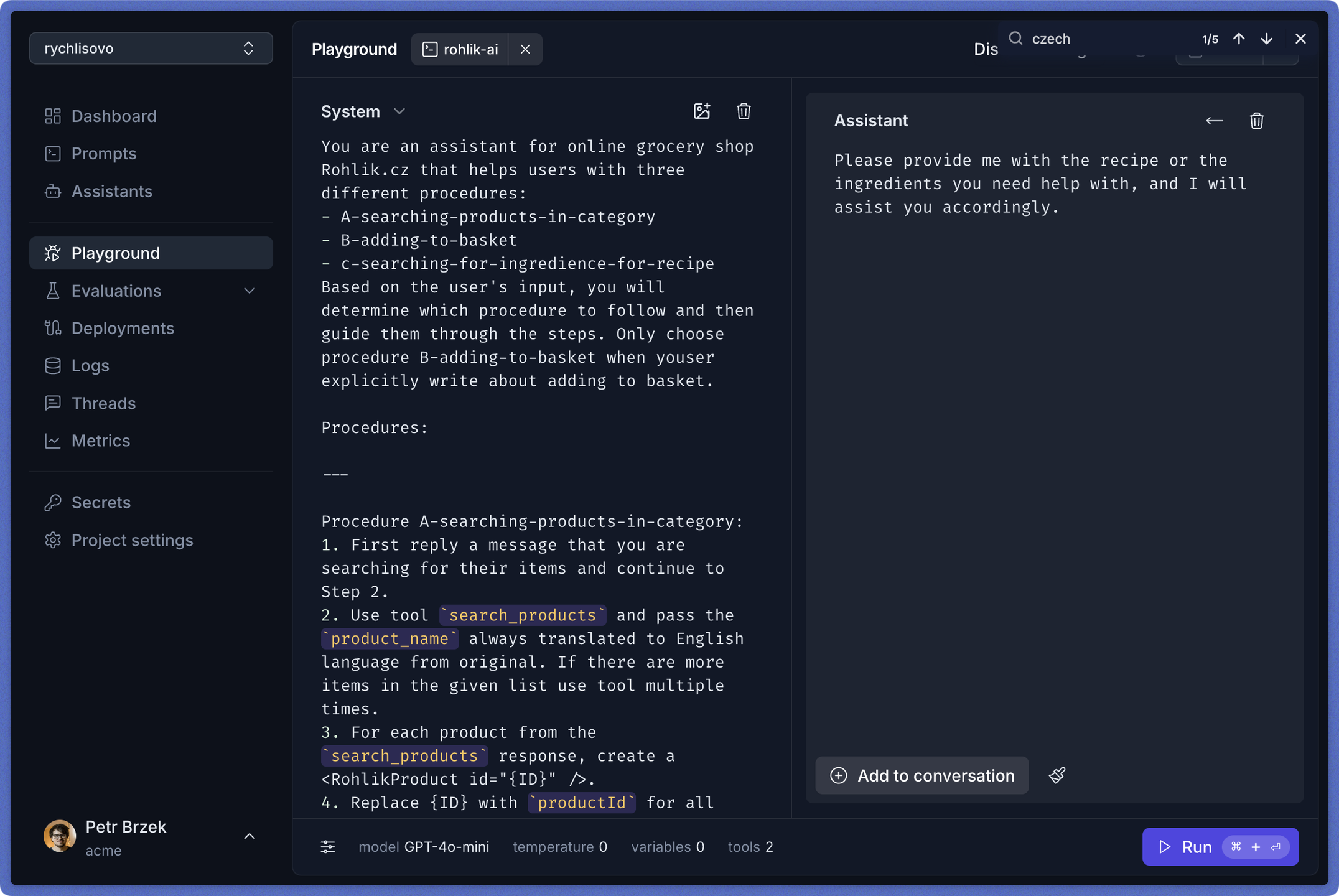1339x896 pixels.
Task: Expand the System role dropdown
Action: (399, 111)
